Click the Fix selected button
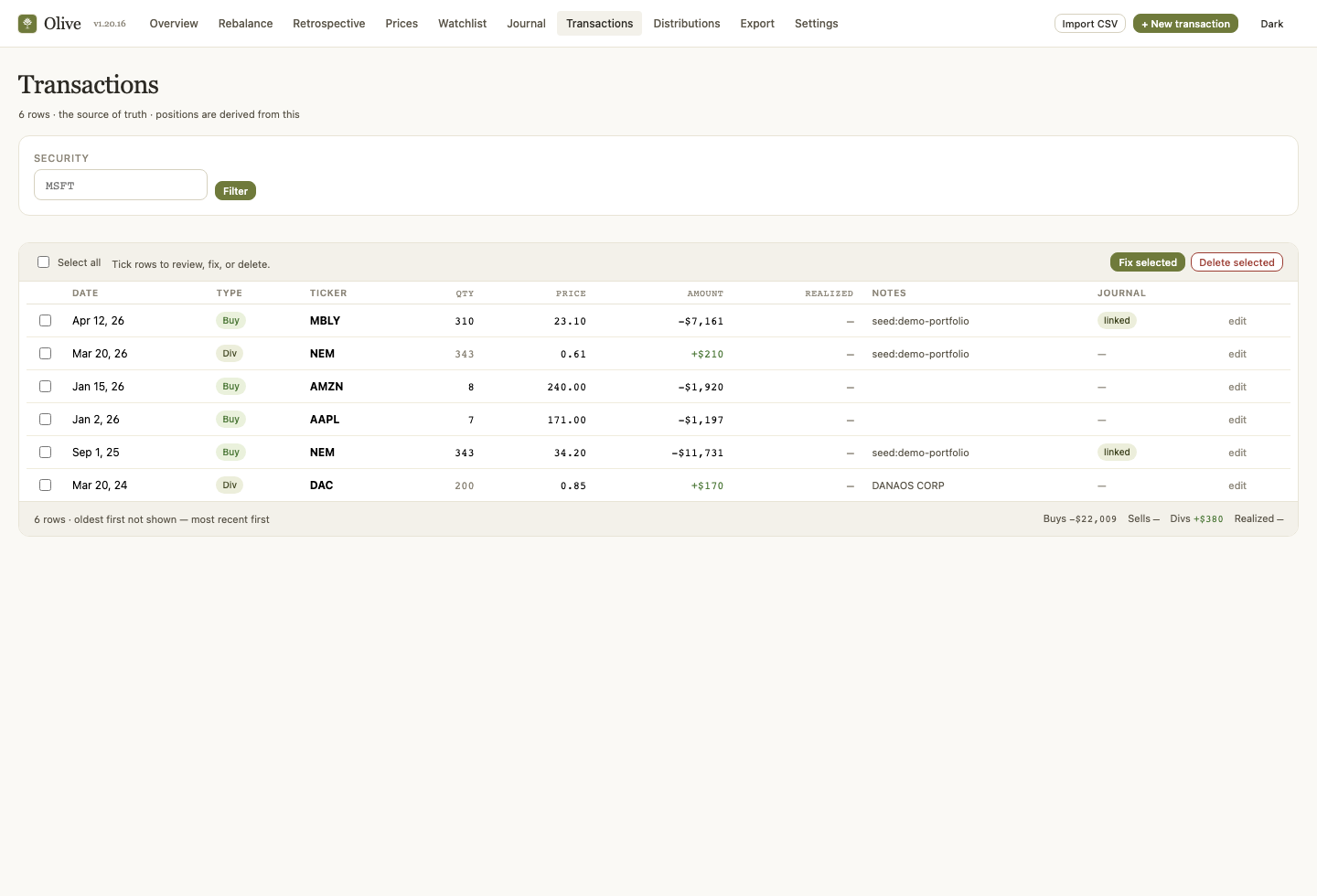 click(x=1147, y=262)
